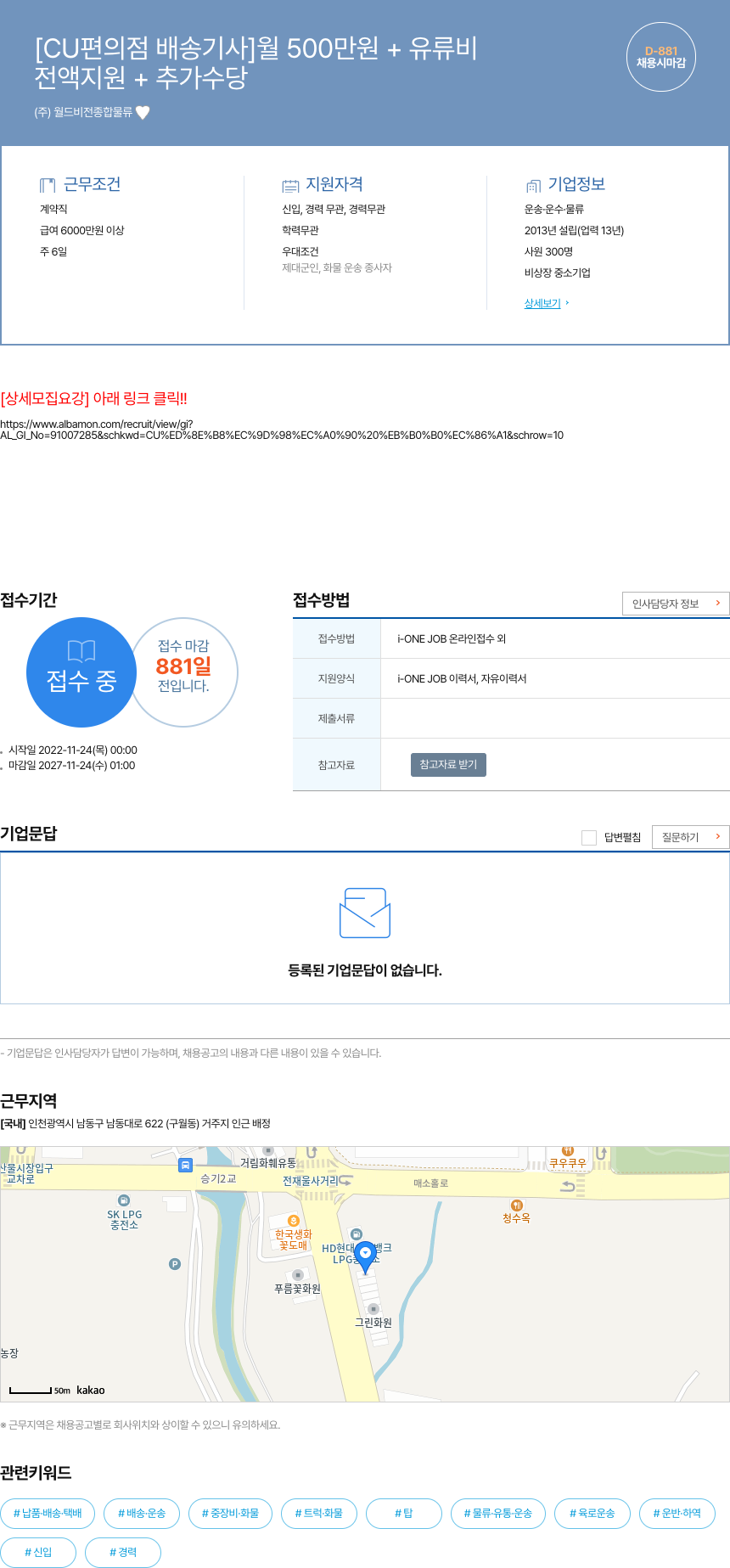Toggle the 답변펼침 checkbox
Screen dimensions: 730x1568
point(589,838)
